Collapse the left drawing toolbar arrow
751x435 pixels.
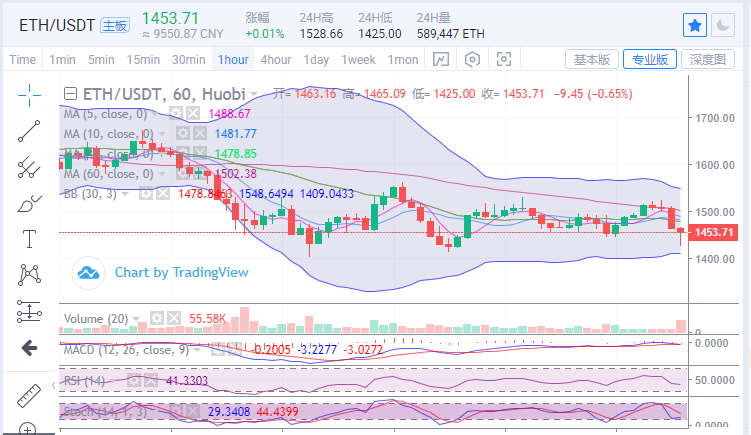pyautogui.click(x=53, y=385)
